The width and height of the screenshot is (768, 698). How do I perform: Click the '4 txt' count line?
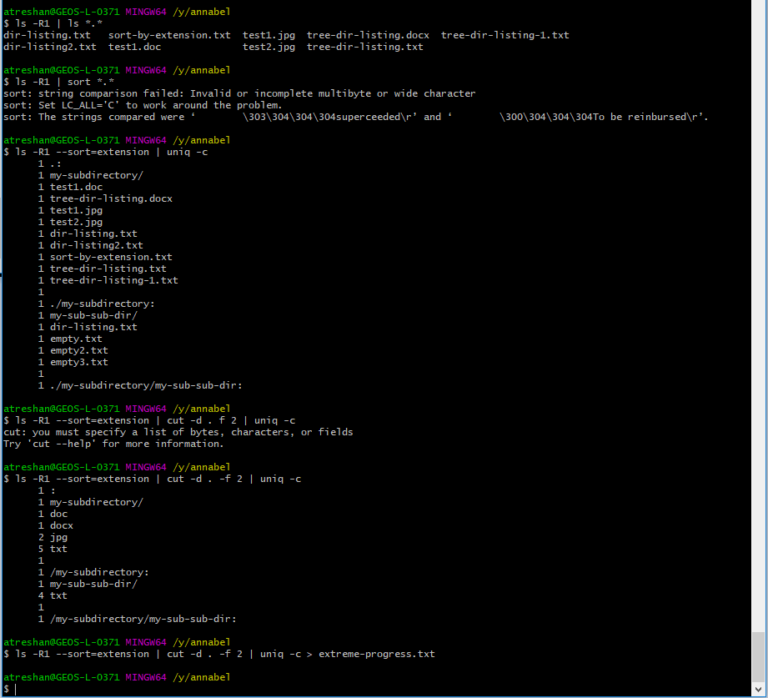[x=53, y=595]
